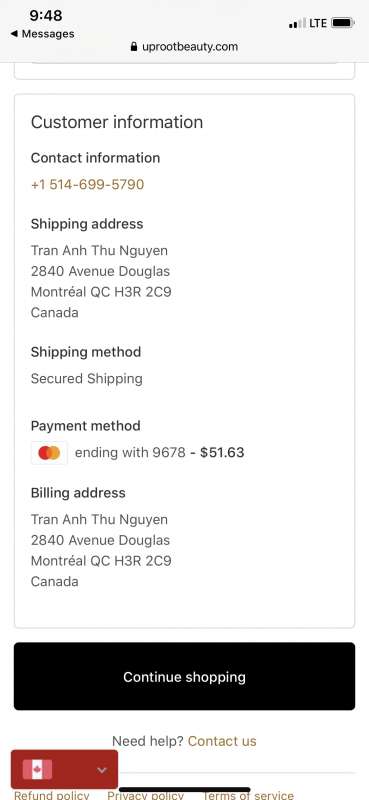Open the Refund policy link
This screenshot has height=800, width=369.
point(52,795)
